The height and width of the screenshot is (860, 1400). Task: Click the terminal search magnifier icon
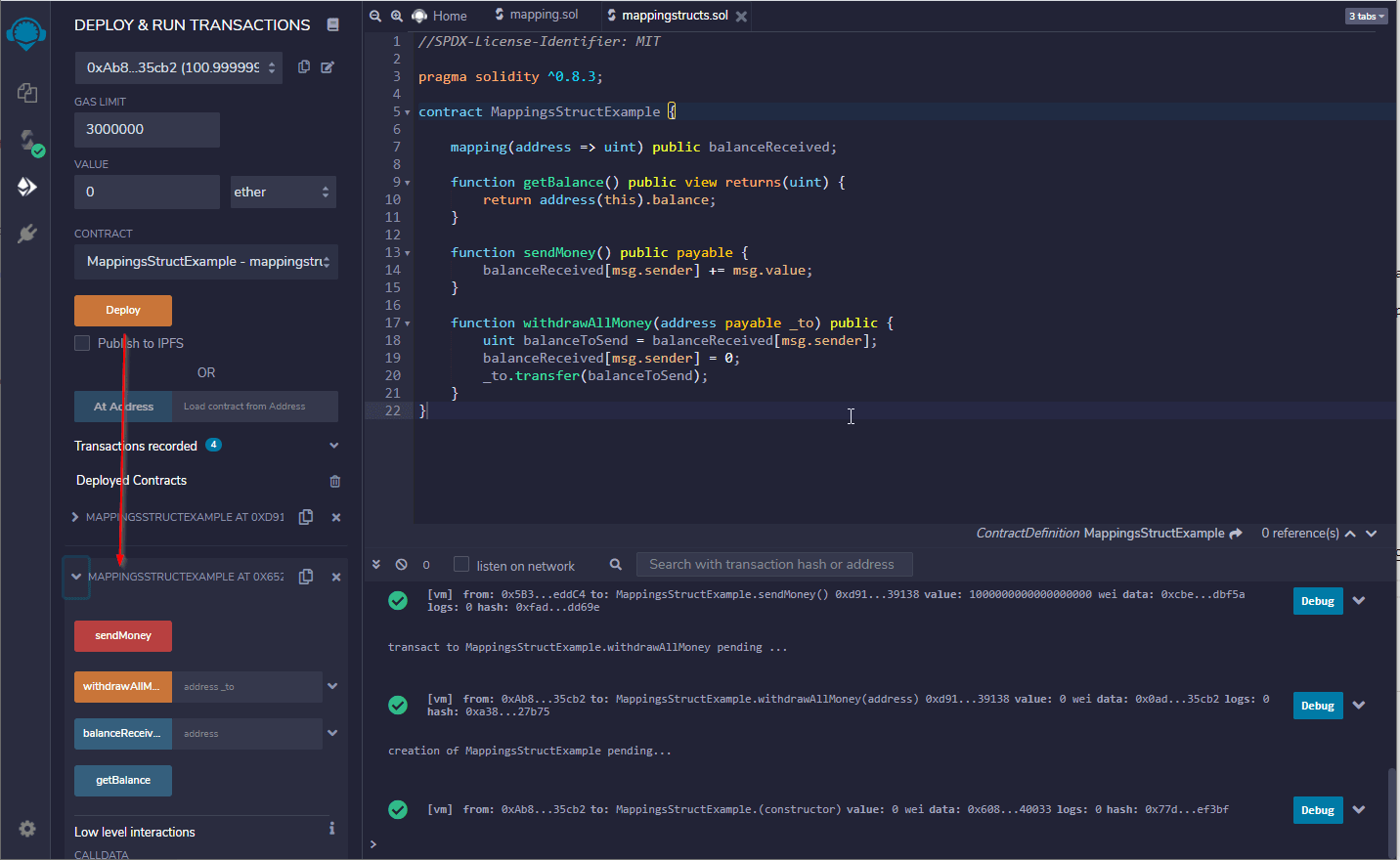click(x=616, y=565)
